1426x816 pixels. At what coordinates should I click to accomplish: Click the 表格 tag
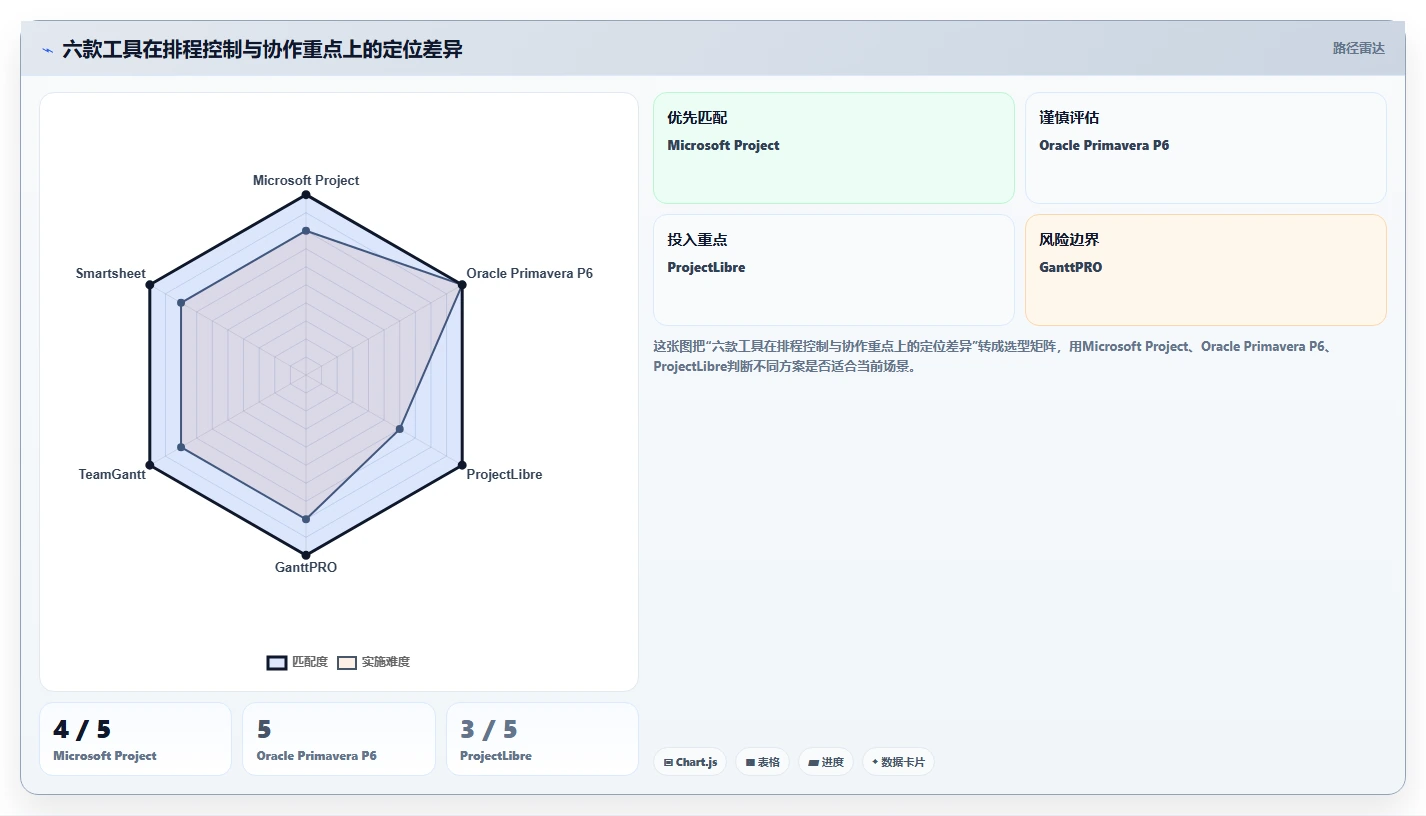[762, 762]
